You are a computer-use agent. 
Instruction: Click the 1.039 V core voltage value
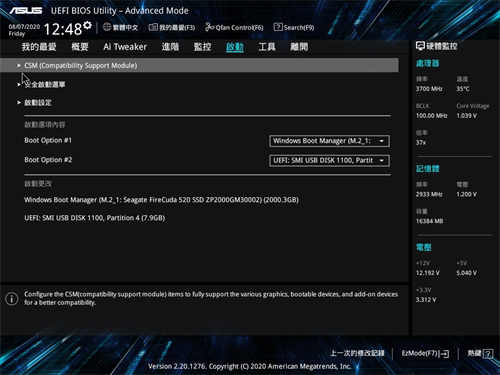pyautogui.click(x=467, y=116)
